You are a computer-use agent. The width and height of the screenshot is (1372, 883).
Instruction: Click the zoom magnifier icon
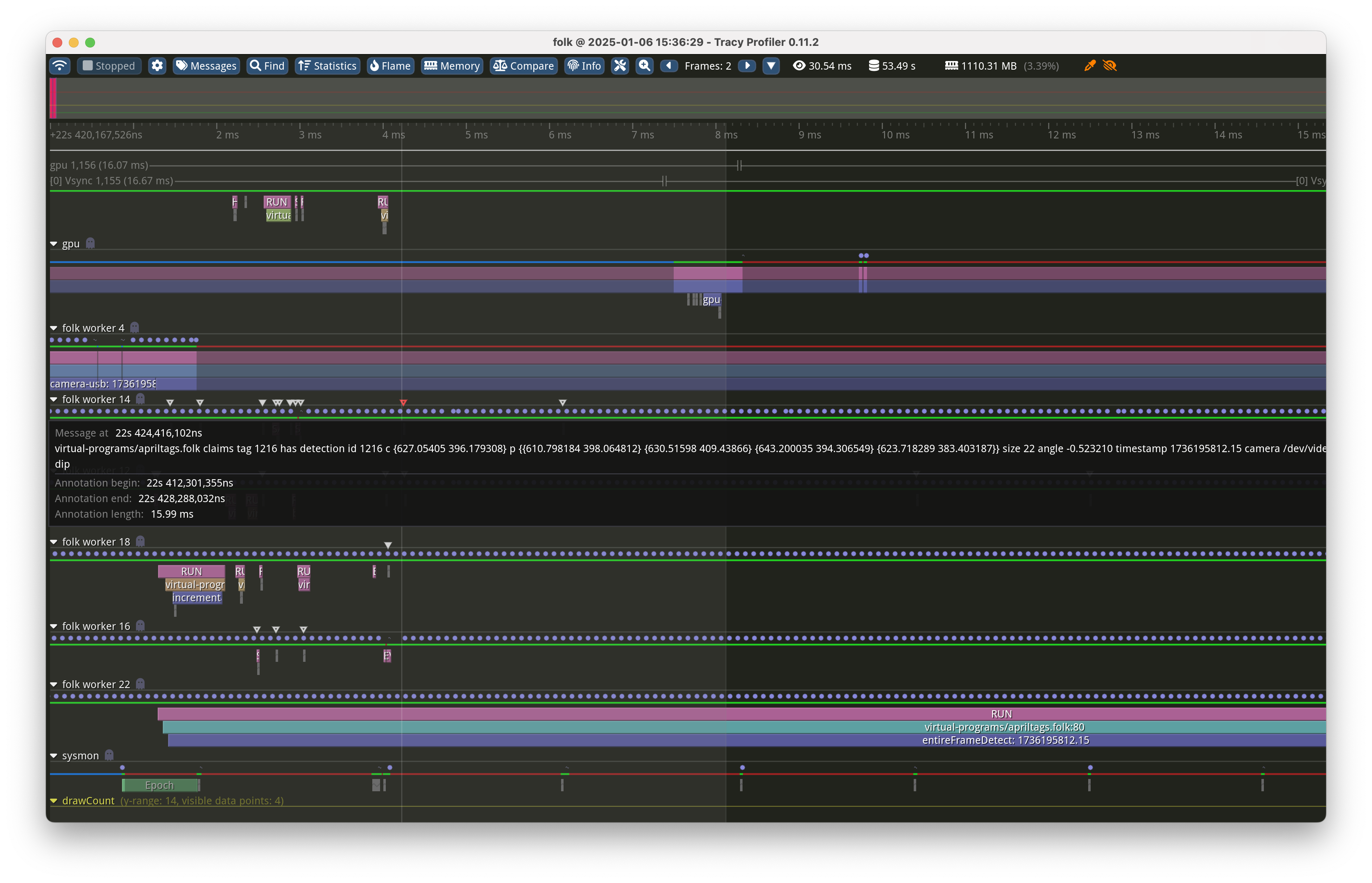[x=645, y=66]
